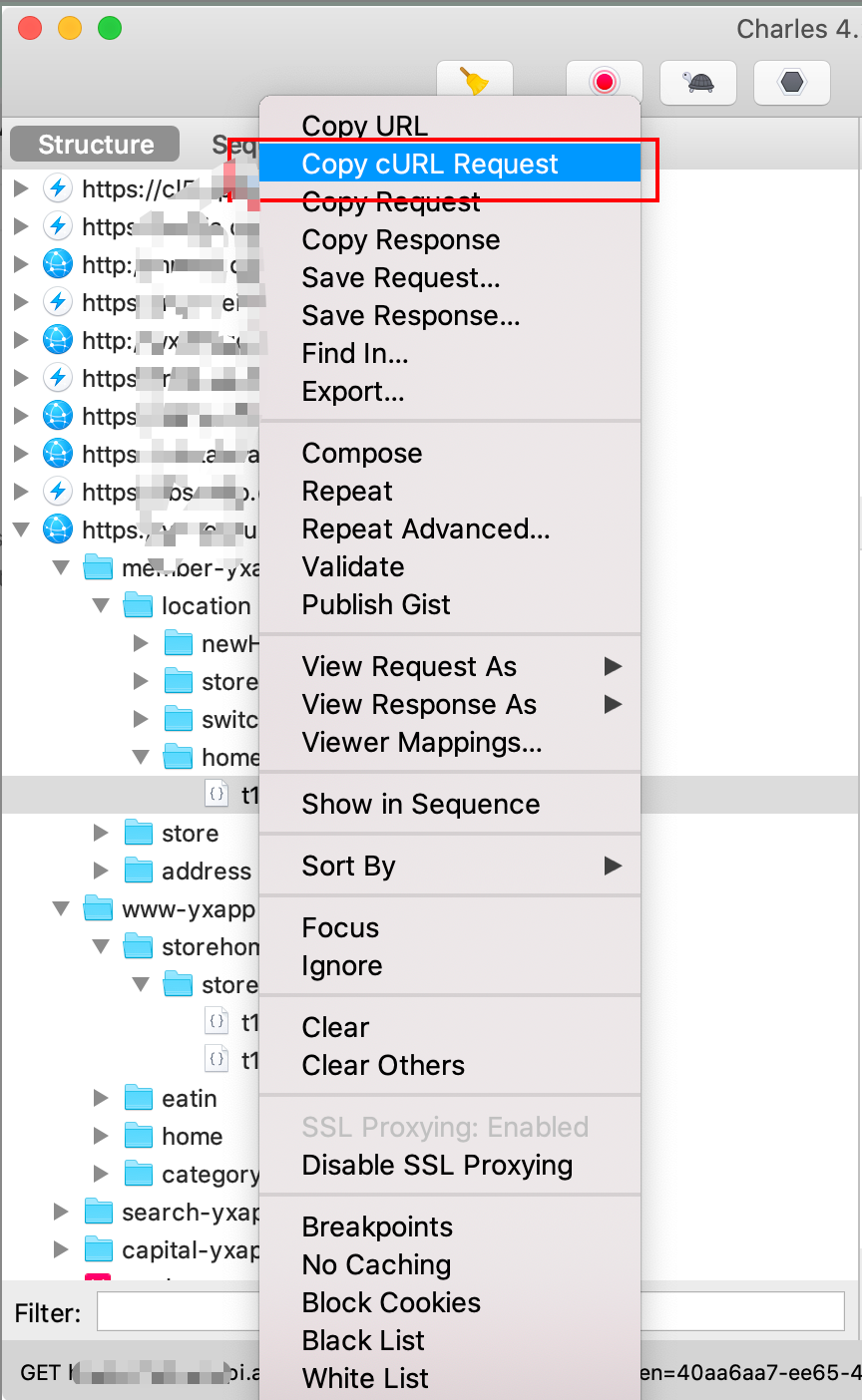Image resolution: width=862 pixels, height=1400 pixels.
Task: Click the eatin folder icon
Action: [138, 1099]
